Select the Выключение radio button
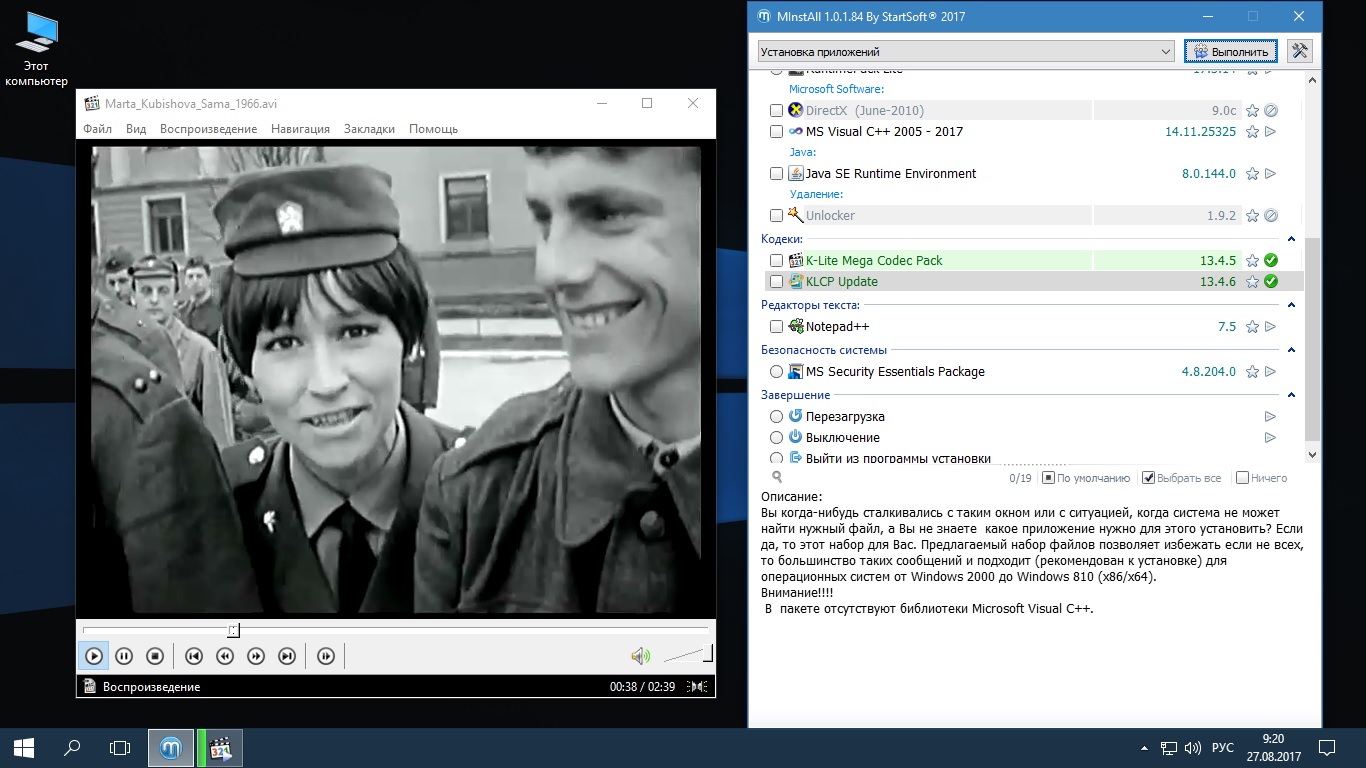1366x768 pixels. click(x=777, y=438)
